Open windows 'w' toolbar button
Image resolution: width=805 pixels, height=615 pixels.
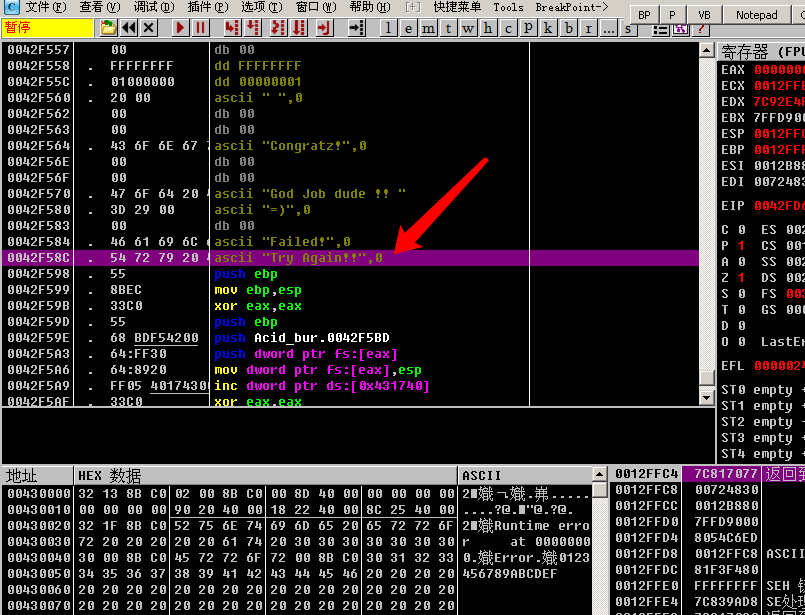click(468, 28)
